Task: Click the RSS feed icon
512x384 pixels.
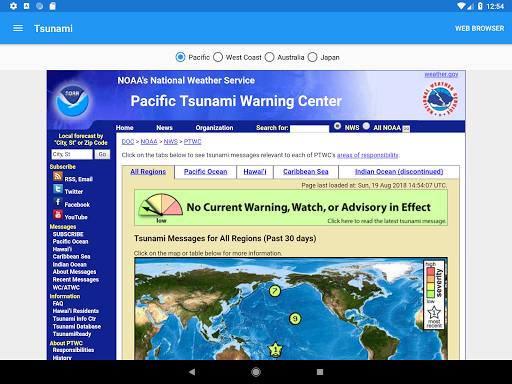Action: [58, 176]
